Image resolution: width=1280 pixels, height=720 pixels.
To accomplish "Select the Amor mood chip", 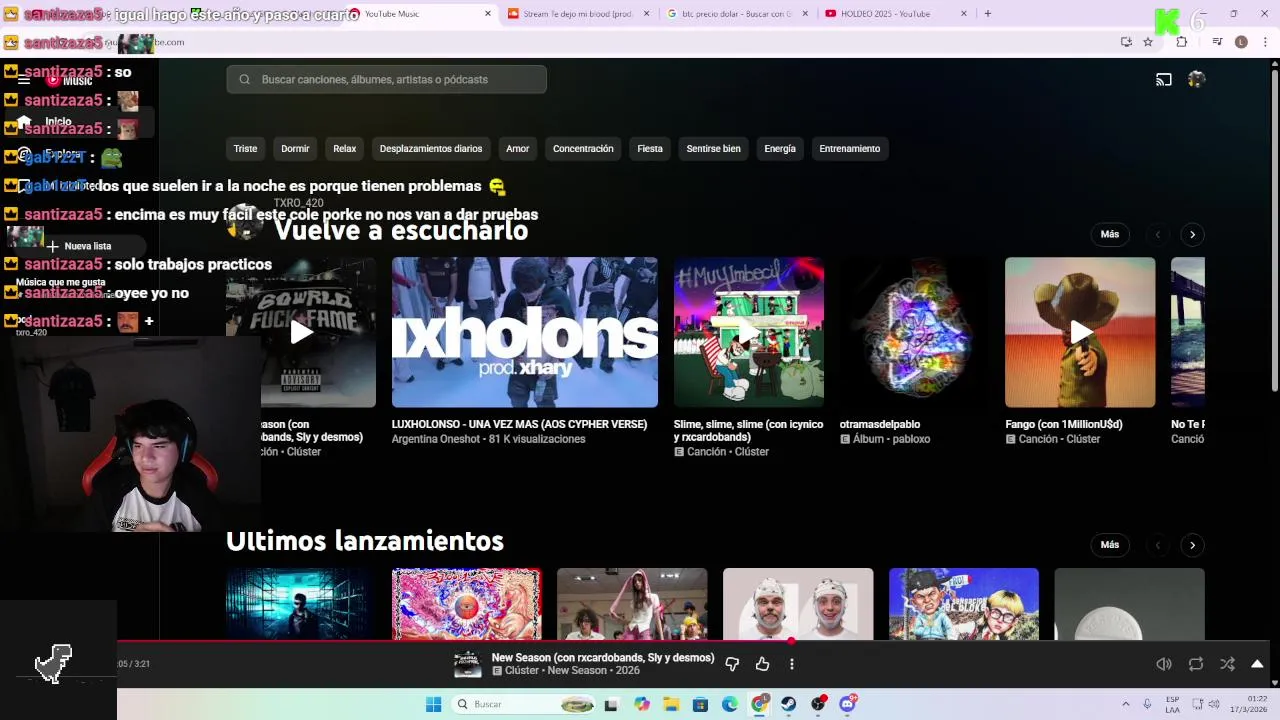I will (x=517, y=149).
